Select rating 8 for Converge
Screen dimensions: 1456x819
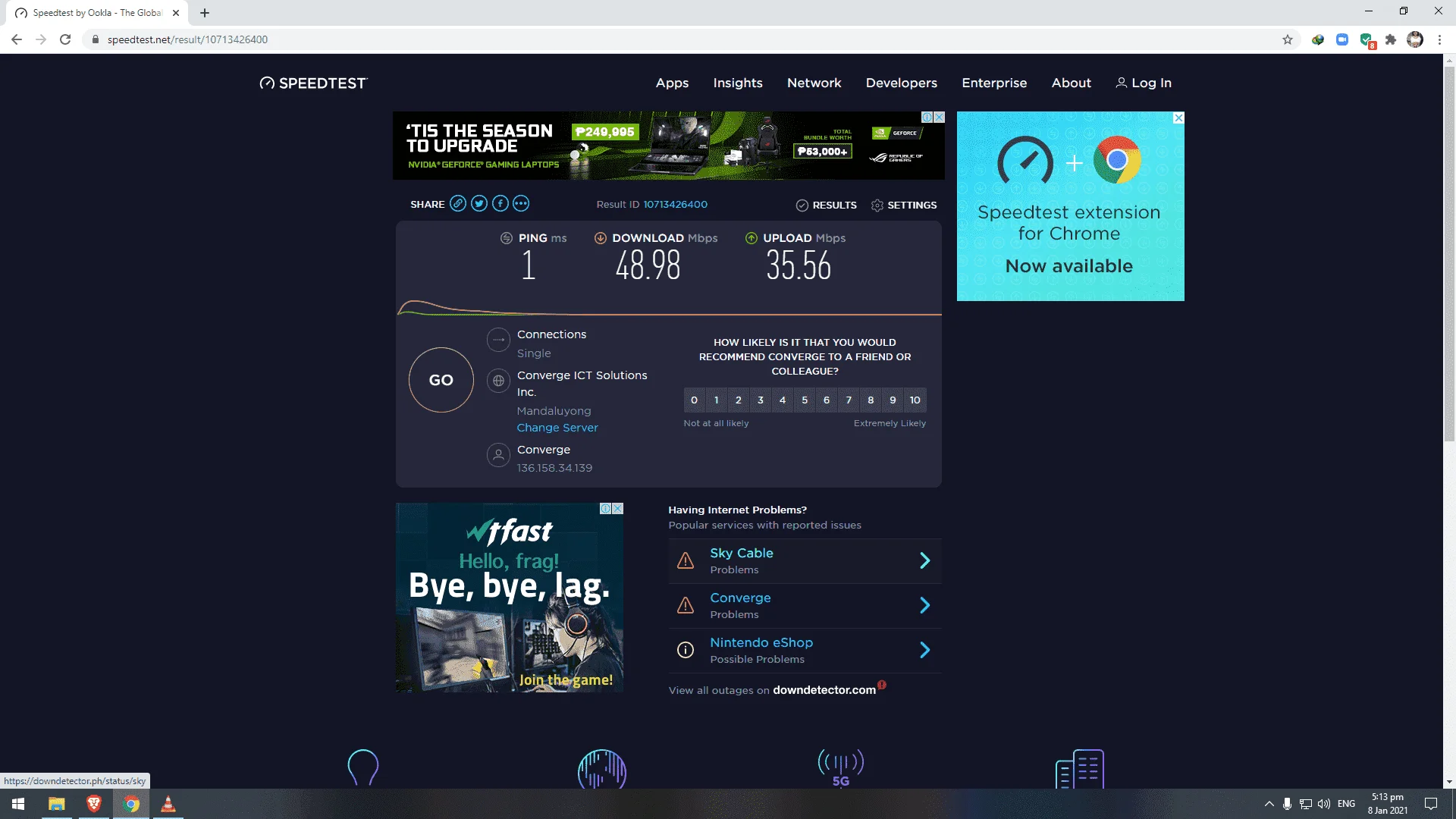click(871, 400)
